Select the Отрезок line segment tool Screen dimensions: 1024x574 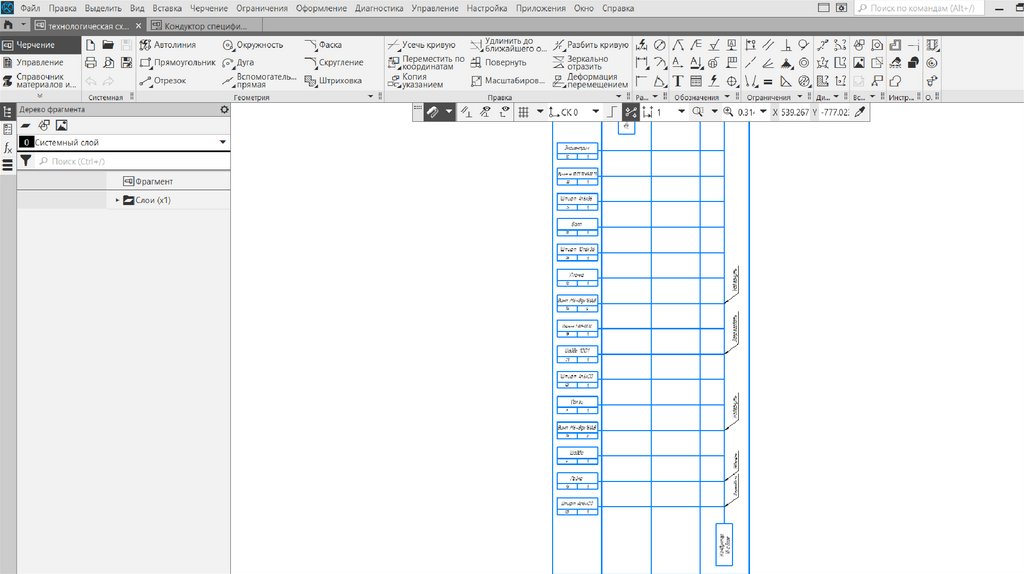[x=163, y=81]
